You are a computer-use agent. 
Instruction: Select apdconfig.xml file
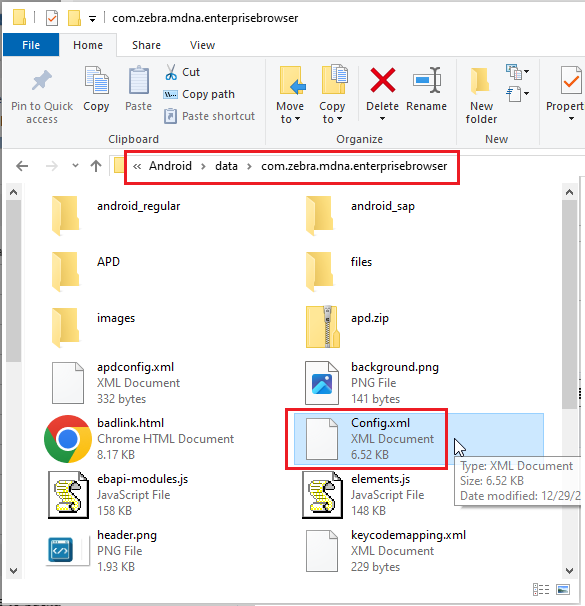coord(116,383)
